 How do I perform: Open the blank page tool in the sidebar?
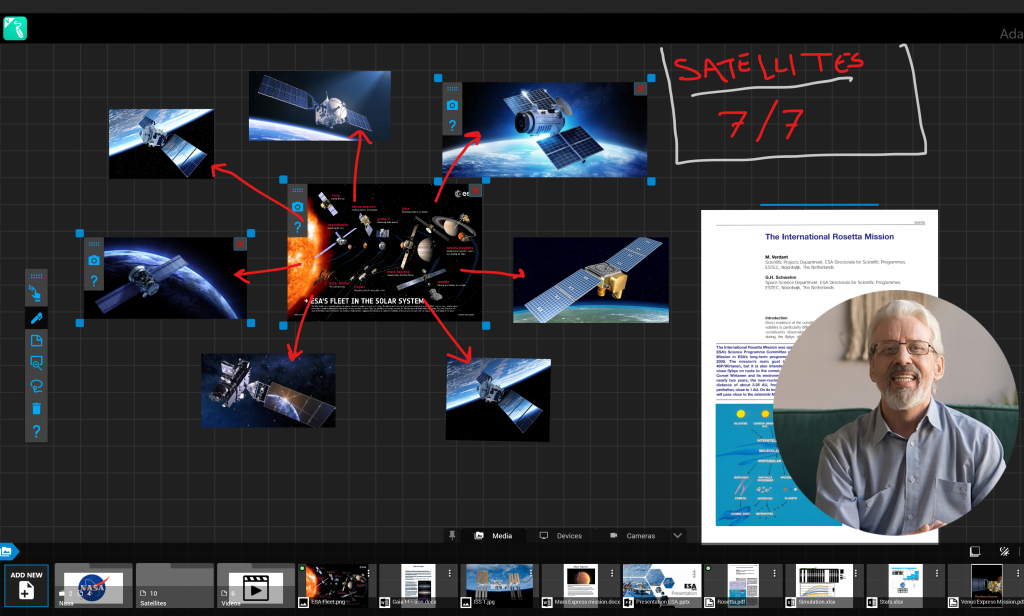pos(36,339)
